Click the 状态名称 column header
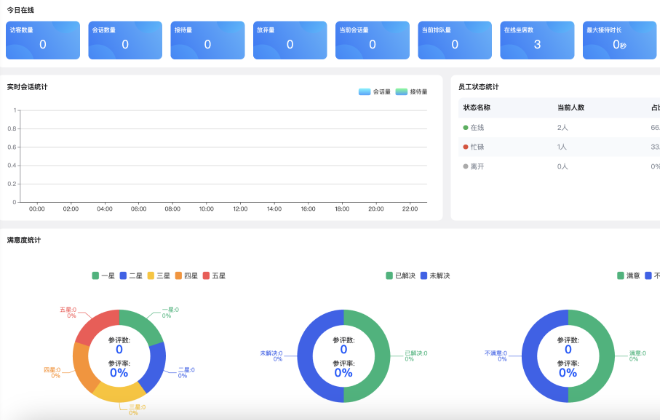660x420 pixels. coord(477,107)
